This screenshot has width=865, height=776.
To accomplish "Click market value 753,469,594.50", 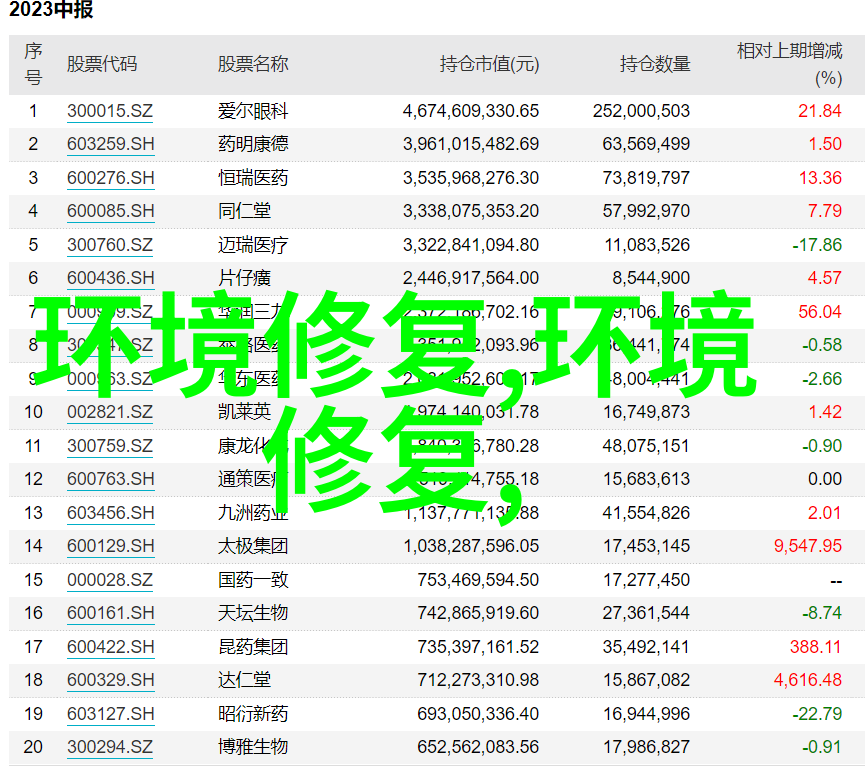I will (x=478, y=580).
